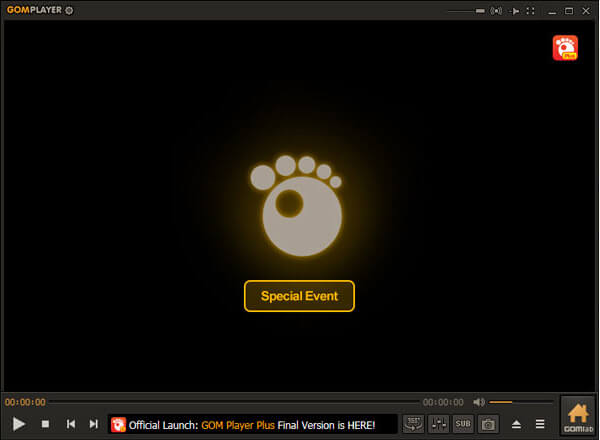
Task: Click elapsed time display on left
Action: click(25, 402)
